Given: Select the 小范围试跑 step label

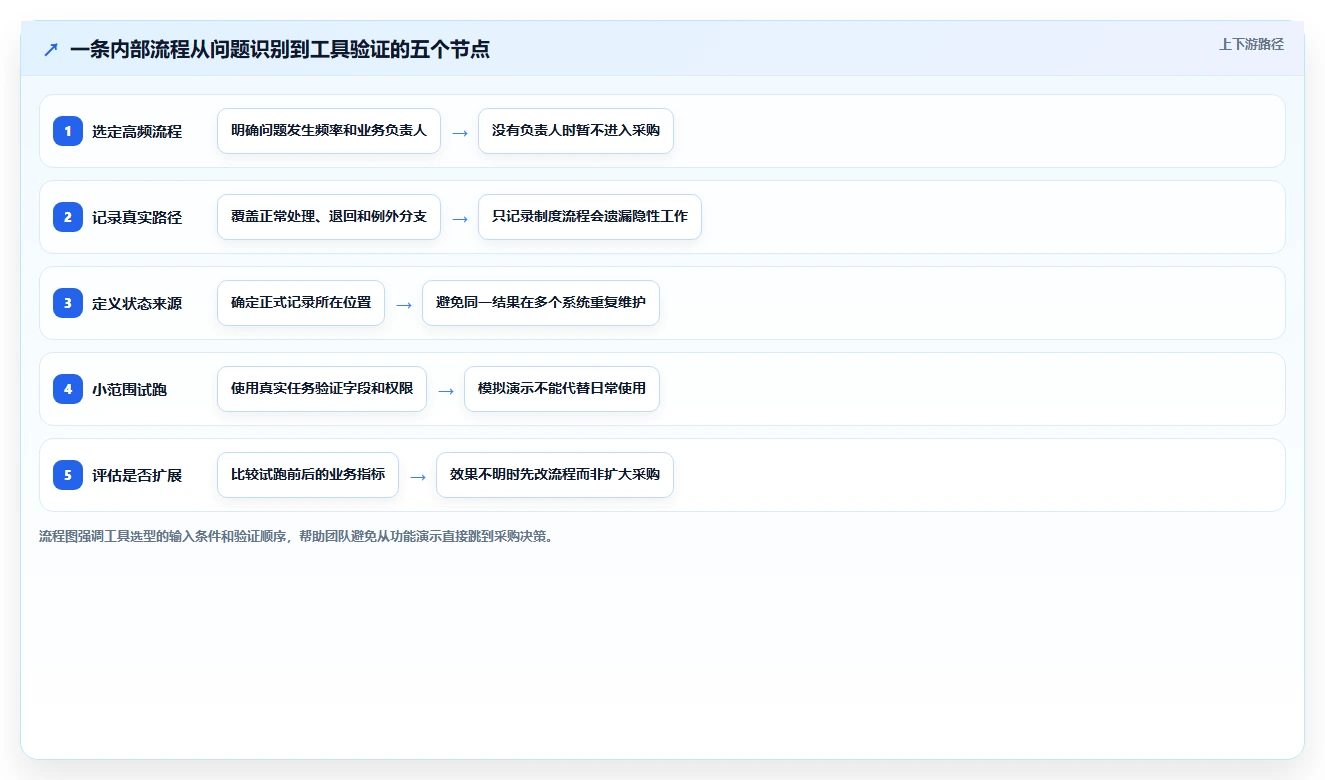Looking at the screenshot, I should point(129,389).
